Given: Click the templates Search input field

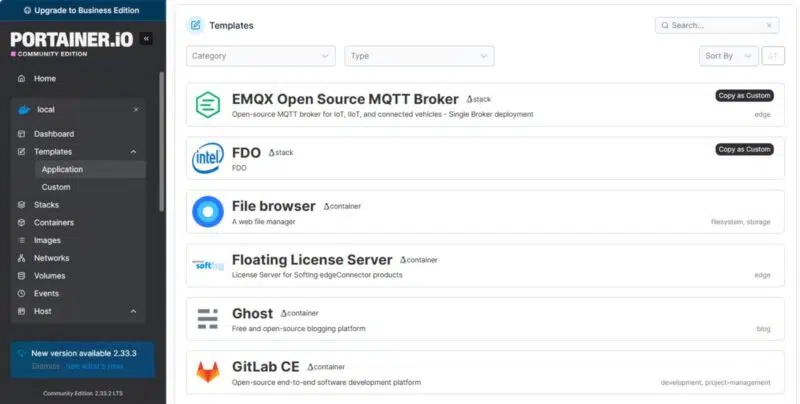Looking at the screenshot, I should (x=715, y=25).
